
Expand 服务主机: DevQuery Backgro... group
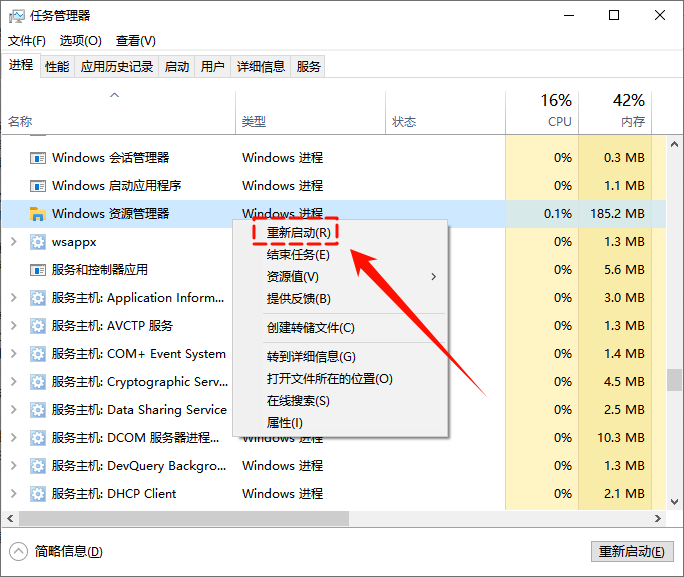[14, 465]
